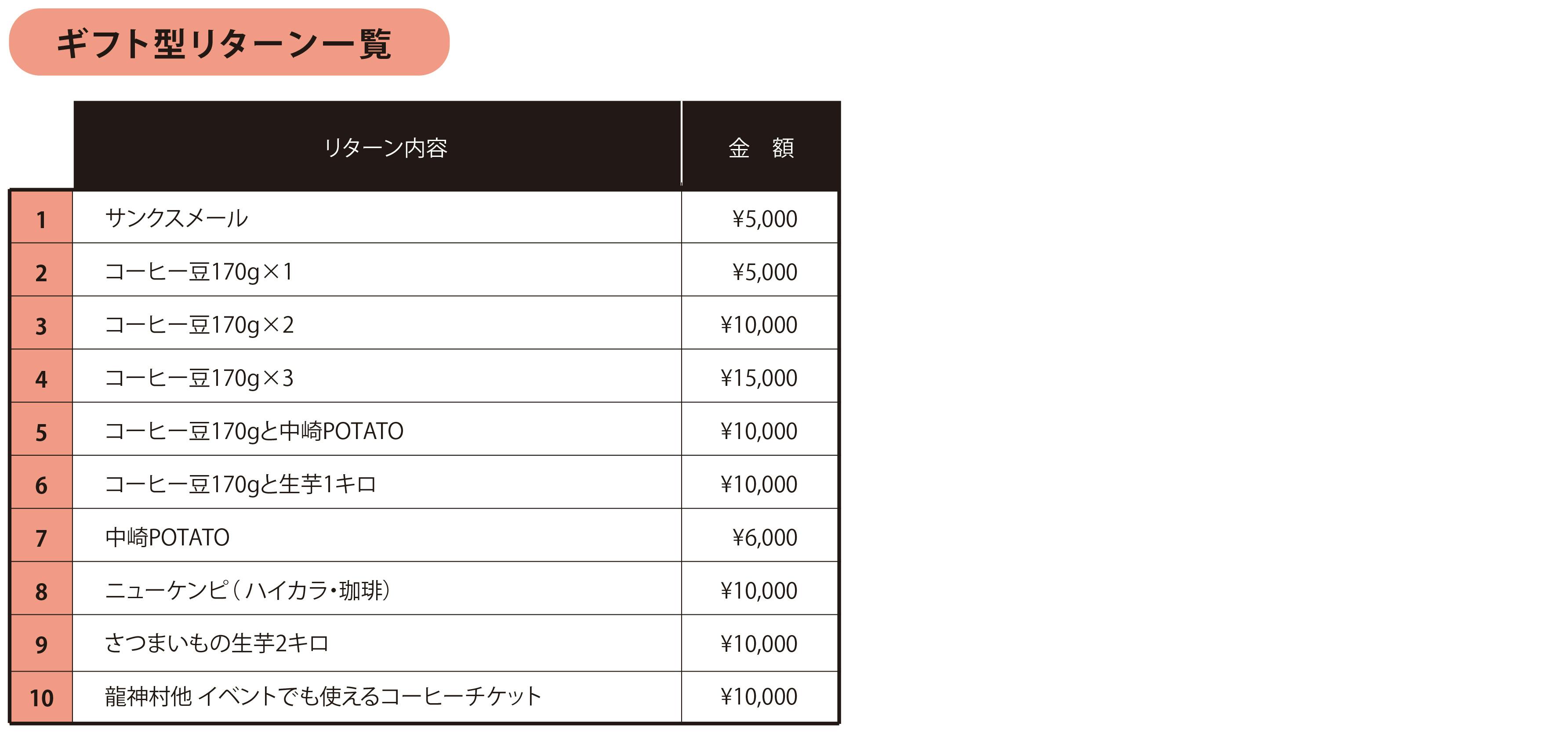This screenshot has height=748, width=1568.
Task: Click the サンクスメール row text
Action: [177, 218]
